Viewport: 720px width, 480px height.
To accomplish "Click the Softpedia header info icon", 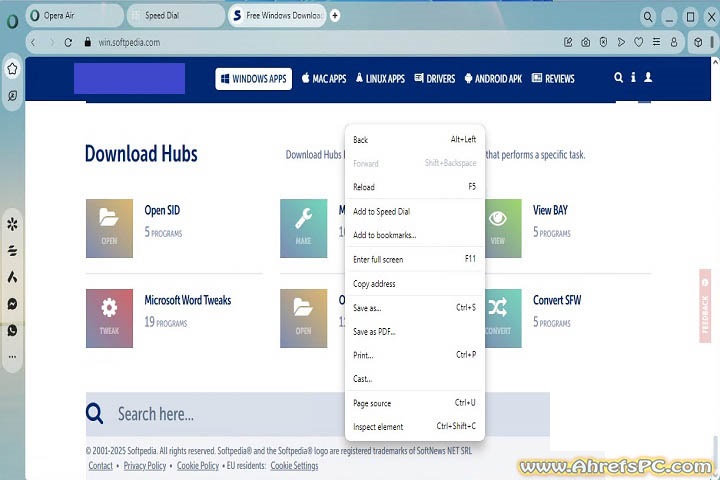I will (633, 77).
